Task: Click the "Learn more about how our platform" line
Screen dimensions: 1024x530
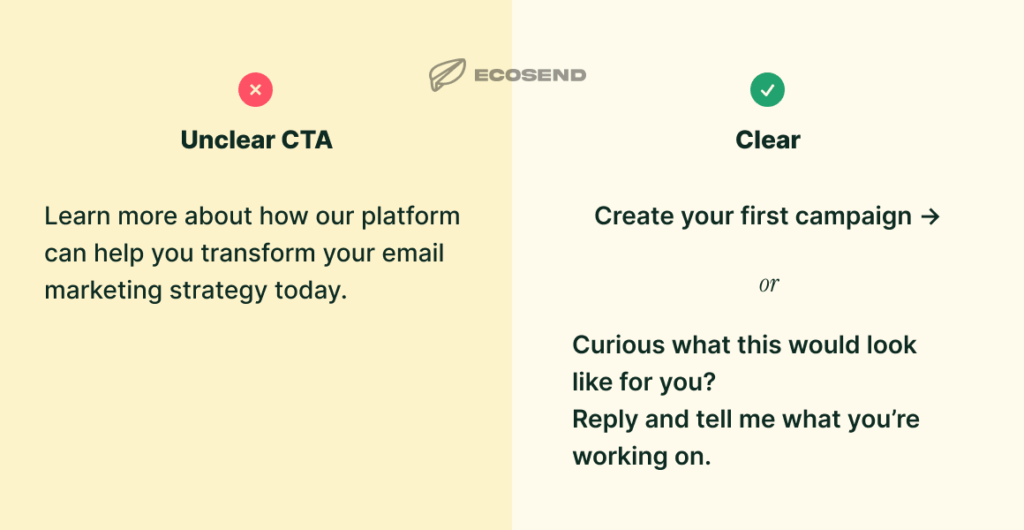Action: click(x=252, y=216)
